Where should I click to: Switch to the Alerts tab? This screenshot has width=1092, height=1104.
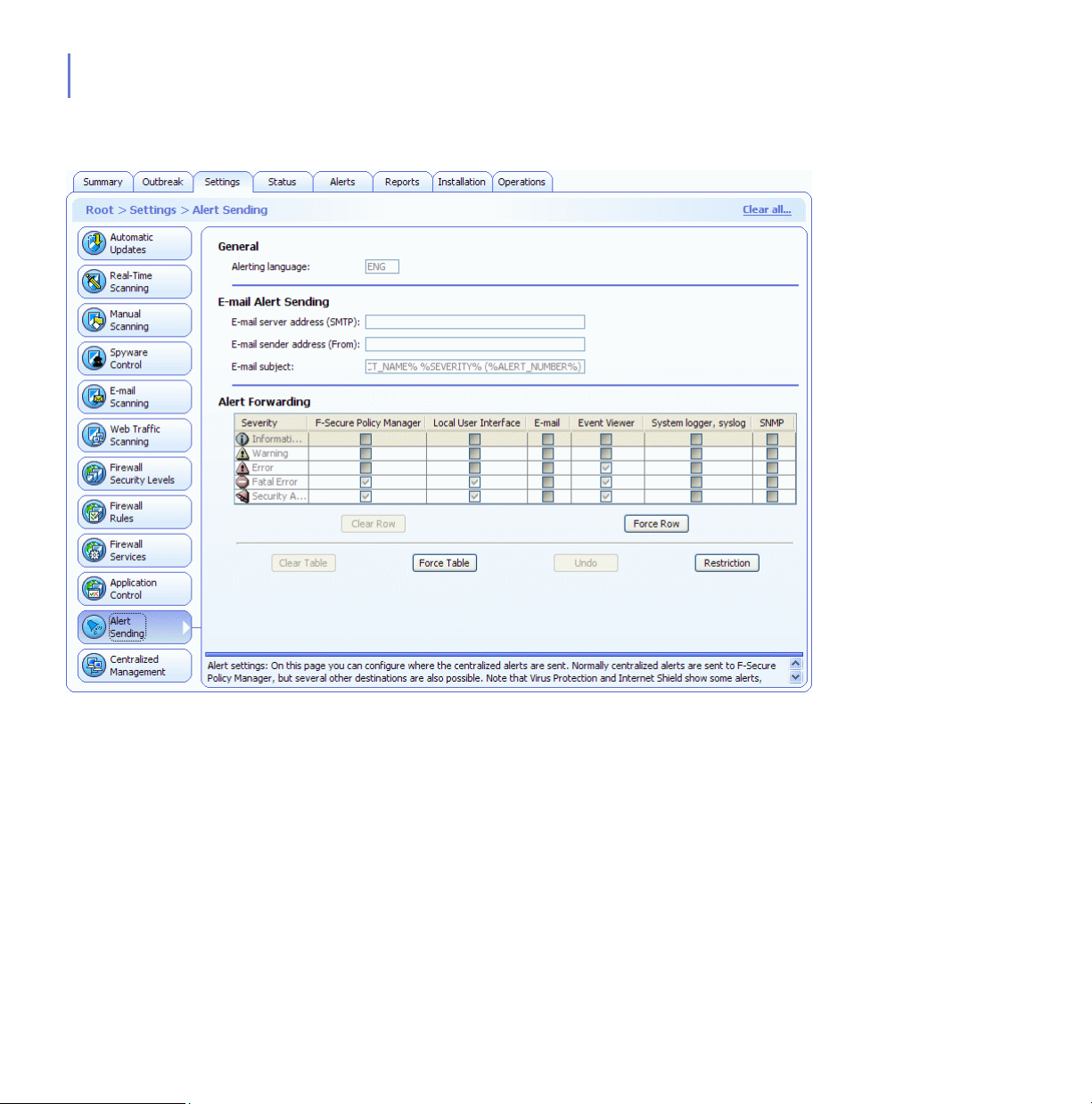click(342, 182)
